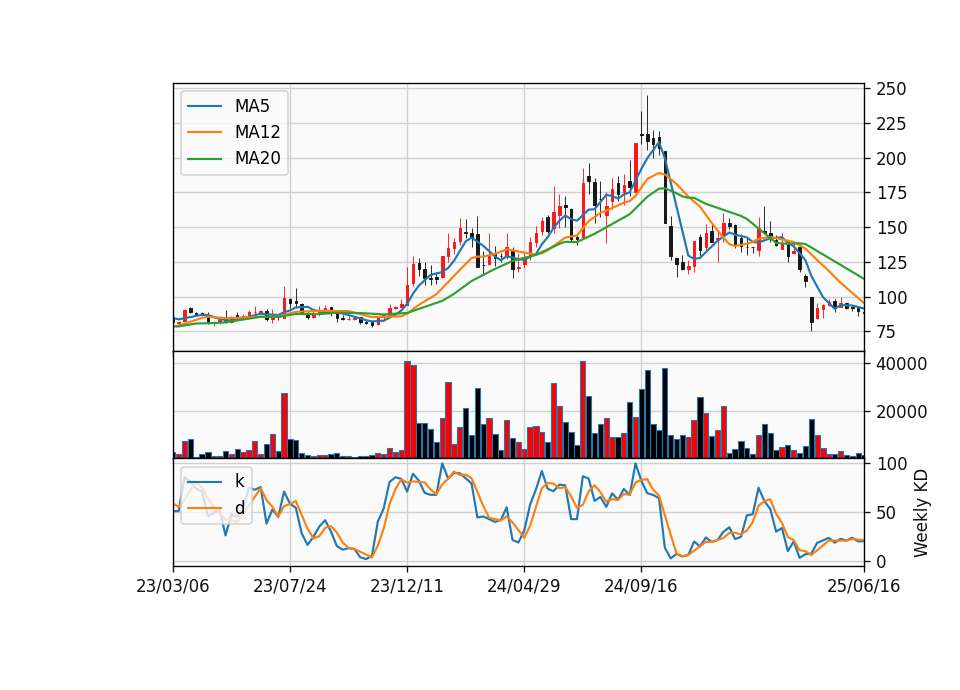Click the 225 price axis label

[891, 124]
